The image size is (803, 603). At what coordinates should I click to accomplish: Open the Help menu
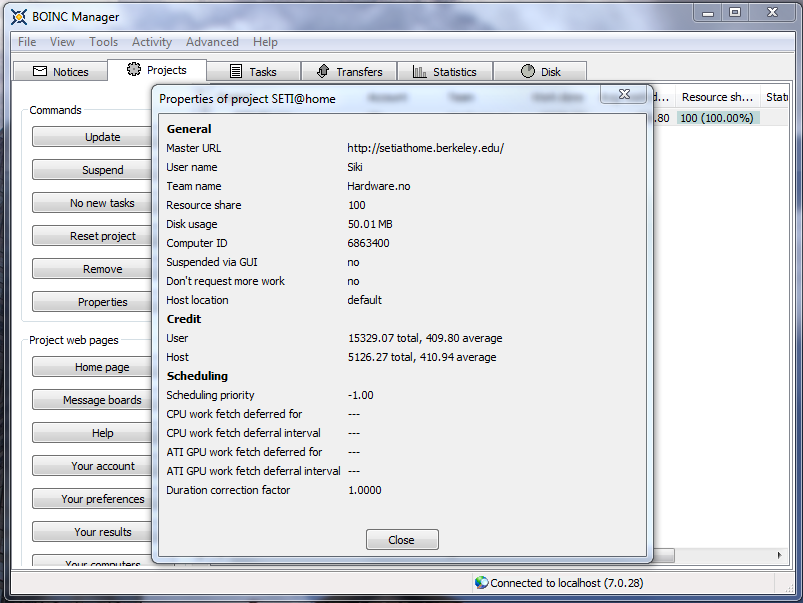point(265,42)
